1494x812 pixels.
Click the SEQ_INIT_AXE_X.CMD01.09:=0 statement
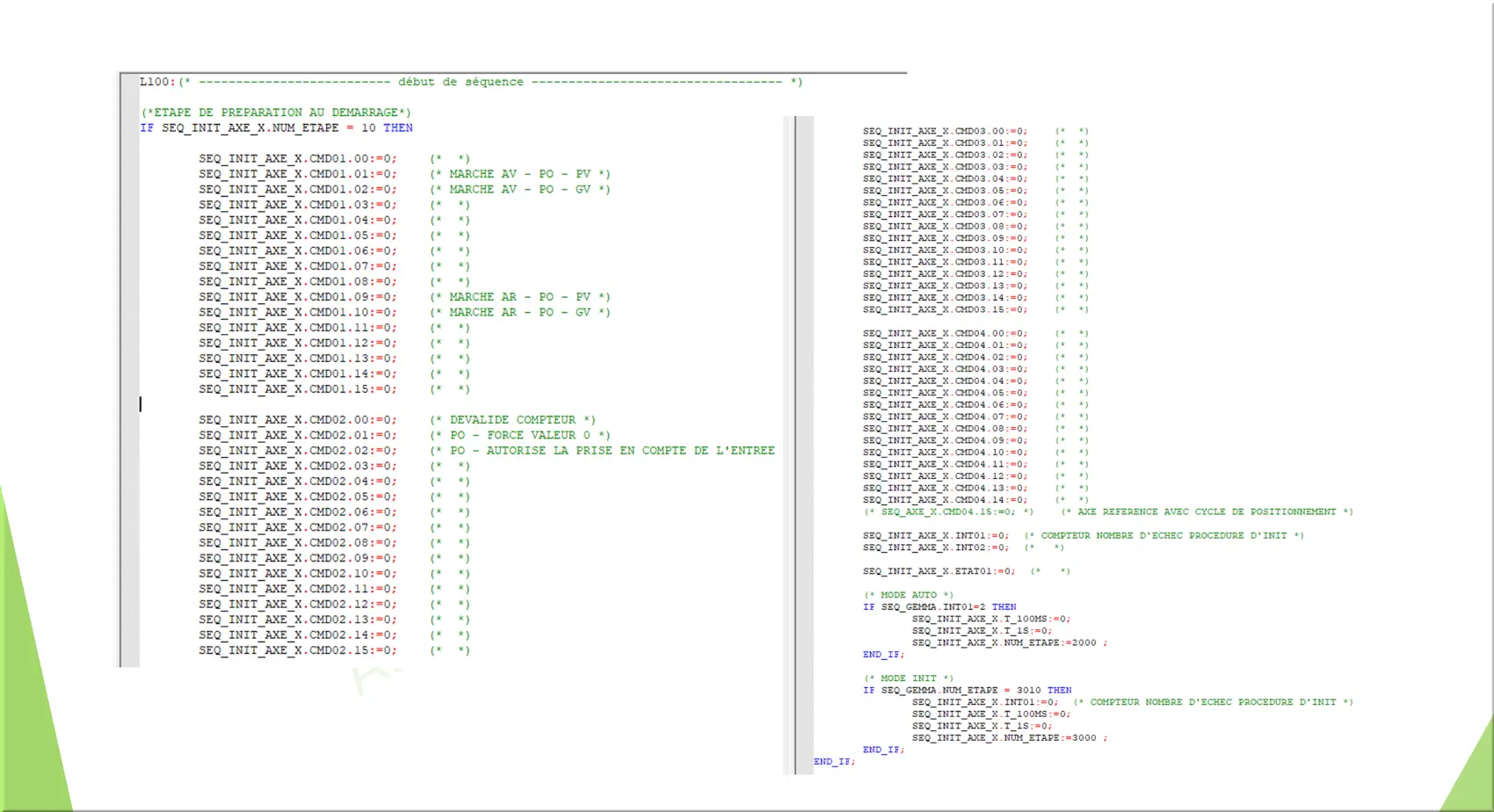pos(298,297)
